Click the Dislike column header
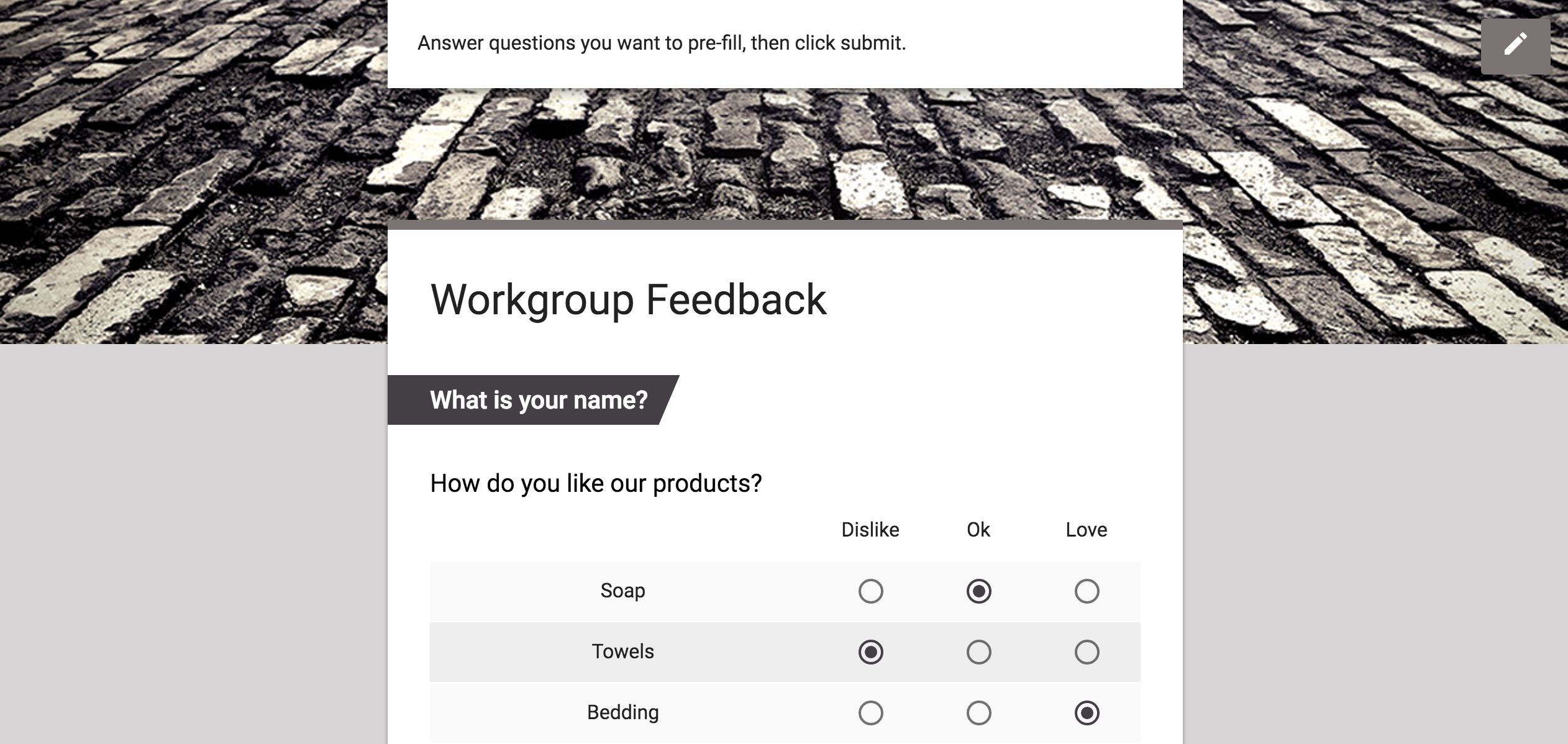Image resolution: width=1568 pixels, height=744 pixels. (x=870, y=530)
